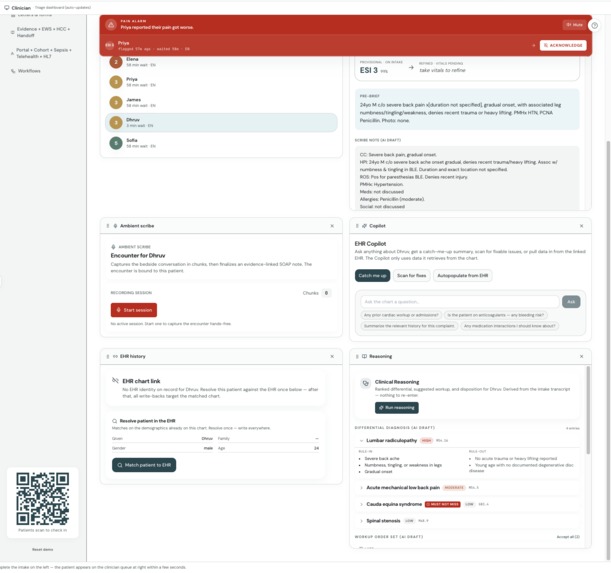The height and width of the screenshot is (573, 611).
Task: Close the Ambient scribe panel
Action: tap(332, 226)
